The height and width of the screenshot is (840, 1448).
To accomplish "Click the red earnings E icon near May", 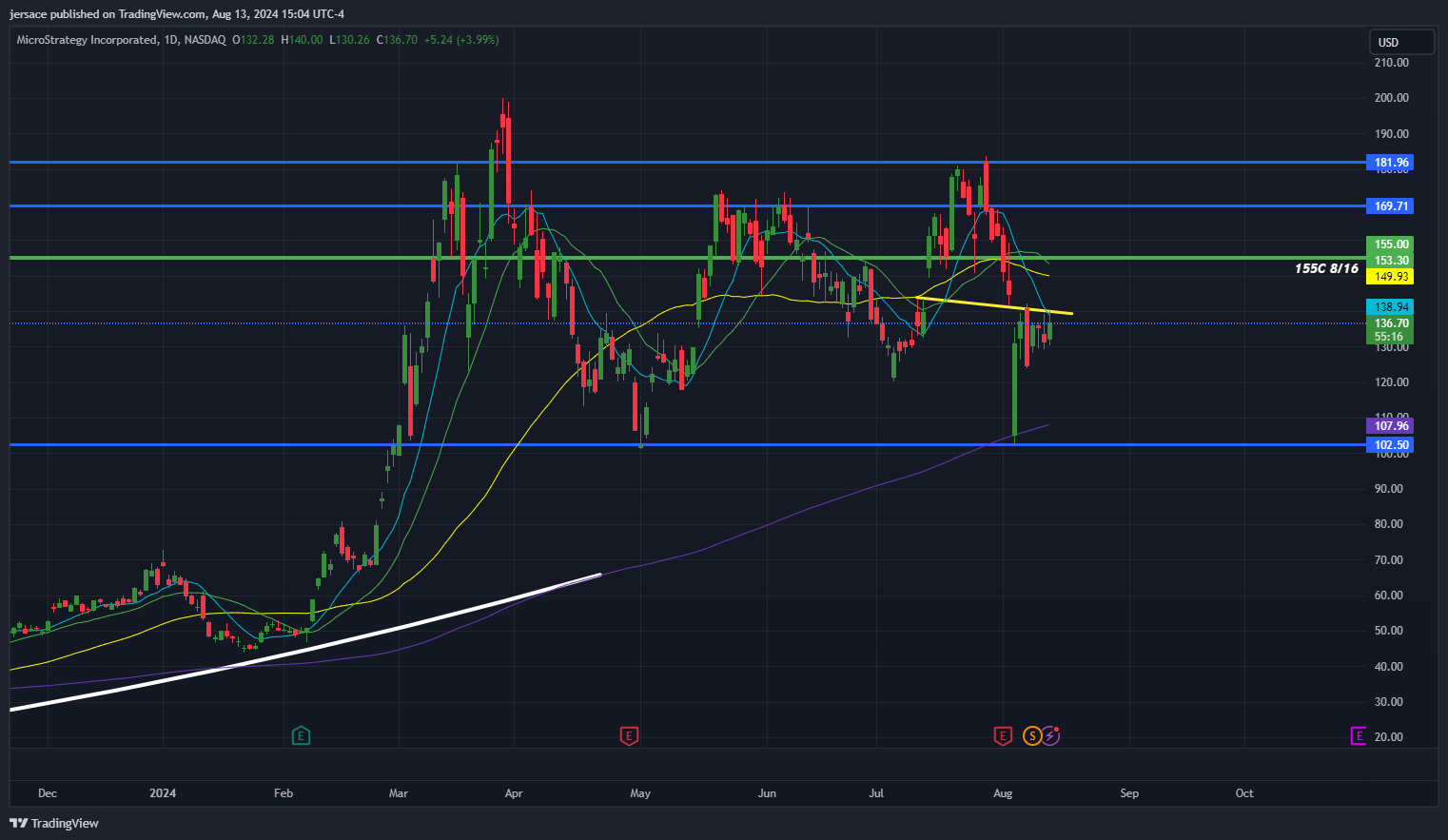I will [x=628, y=735].
